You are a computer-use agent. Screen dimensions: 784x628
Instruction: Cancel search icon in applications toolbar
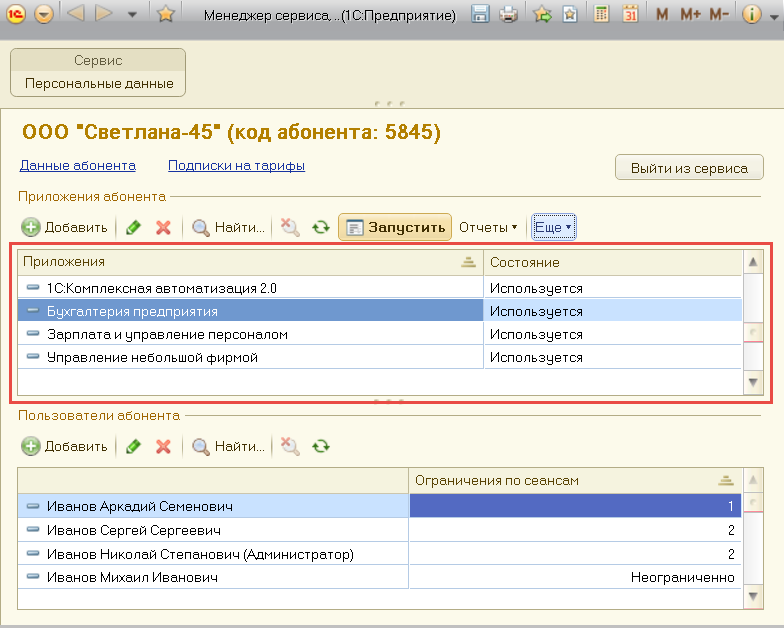coord(290,228)
